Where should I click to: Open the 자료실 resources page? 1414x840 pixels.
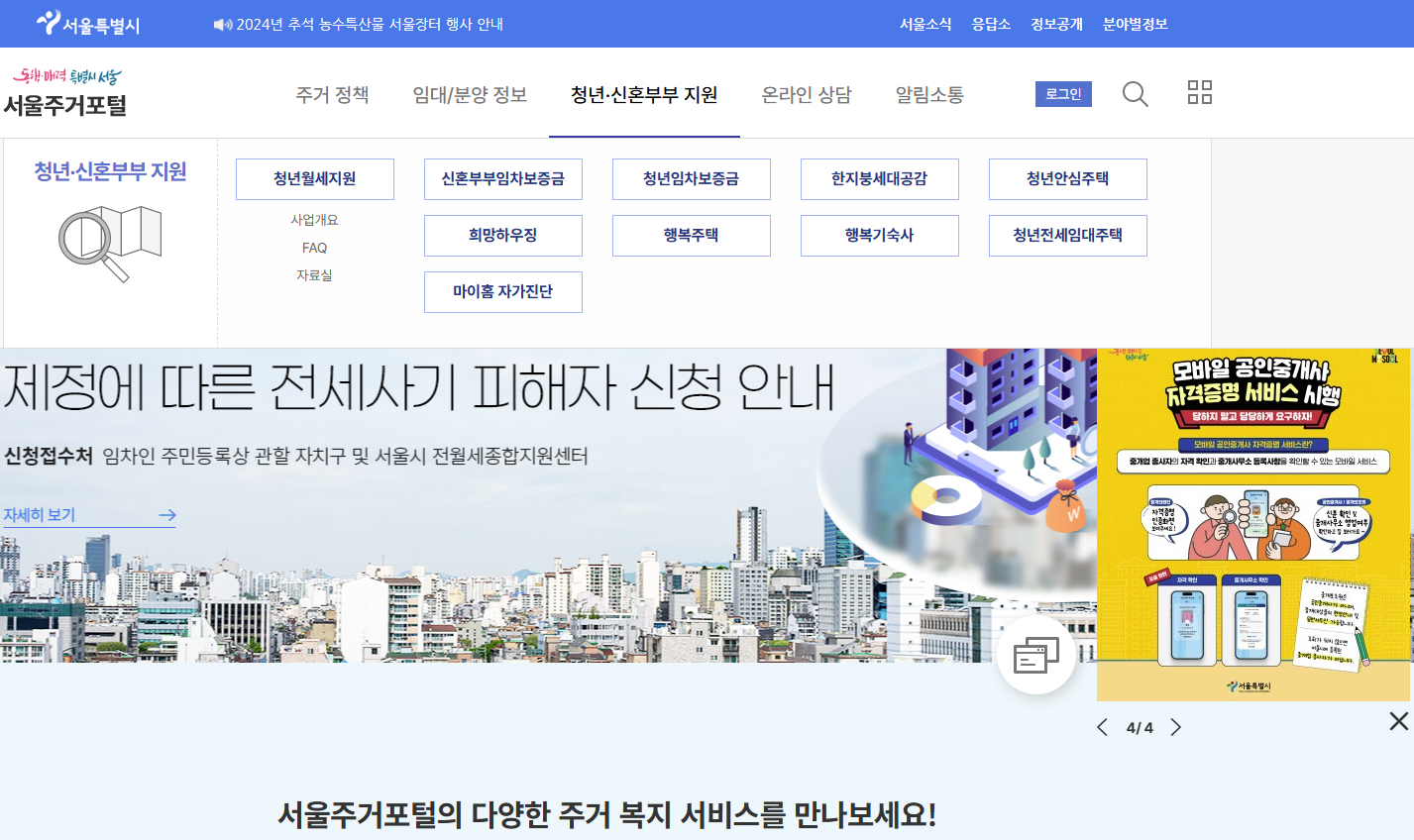pyautogui.click(x=314, y=275)
